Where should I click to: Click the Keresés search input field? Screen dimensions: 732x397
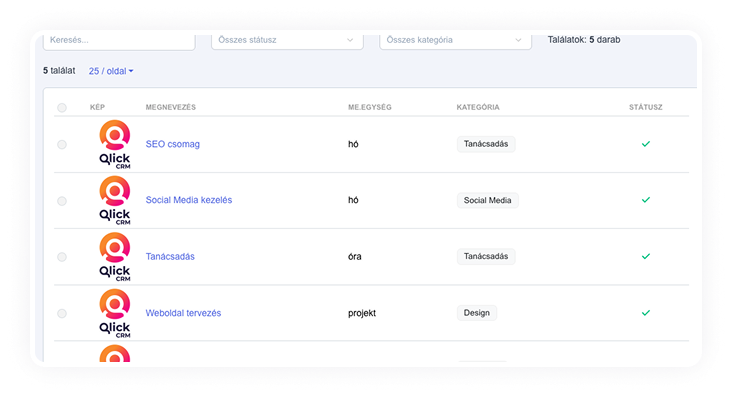tap(119, 41)
